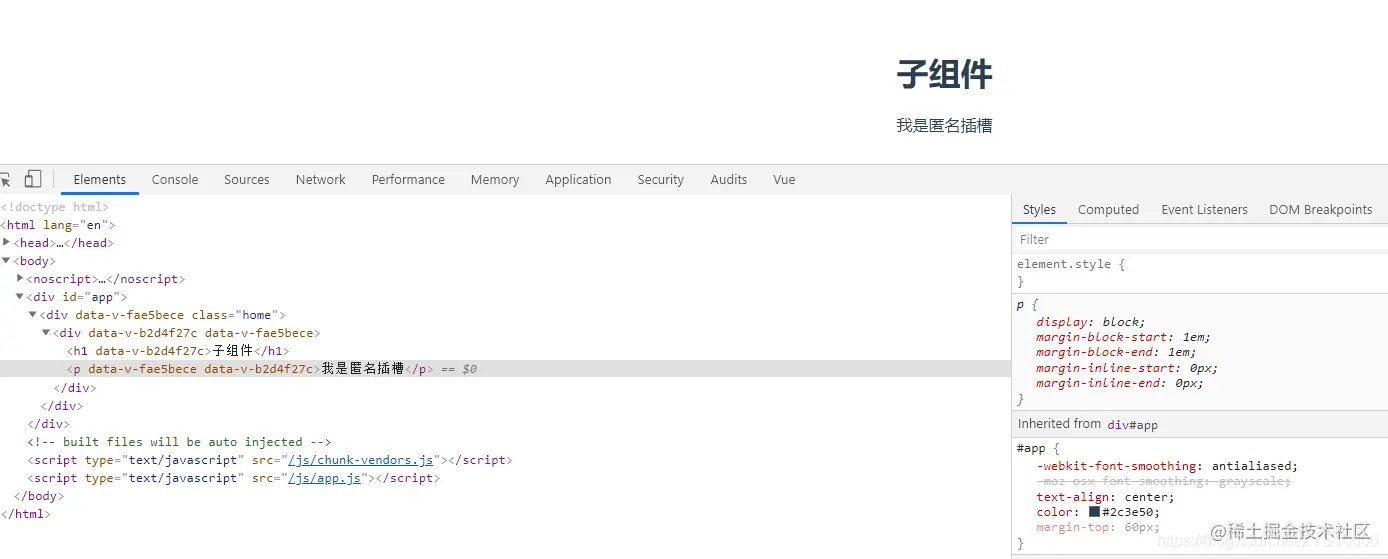Open the /js/app.js script link
Screen dimensions: 1388x559
pos(325,478)
